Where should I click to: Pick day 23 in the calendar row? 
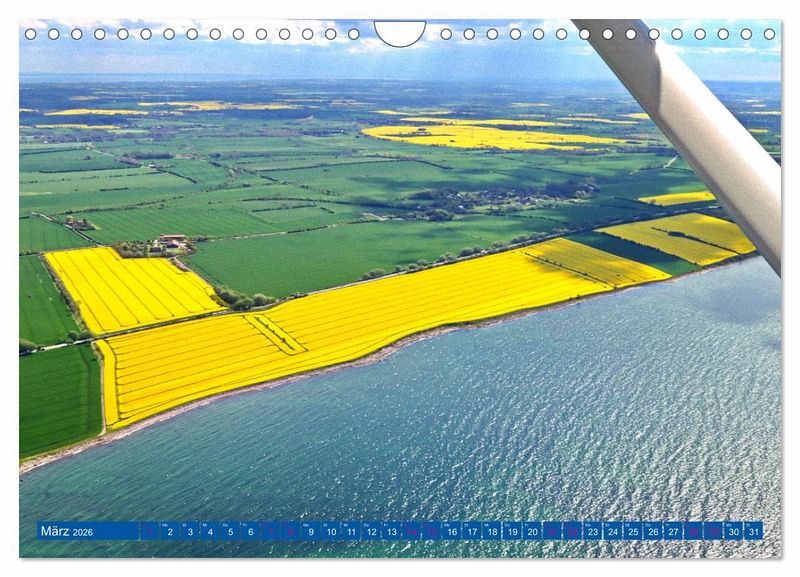pos(592,531)
